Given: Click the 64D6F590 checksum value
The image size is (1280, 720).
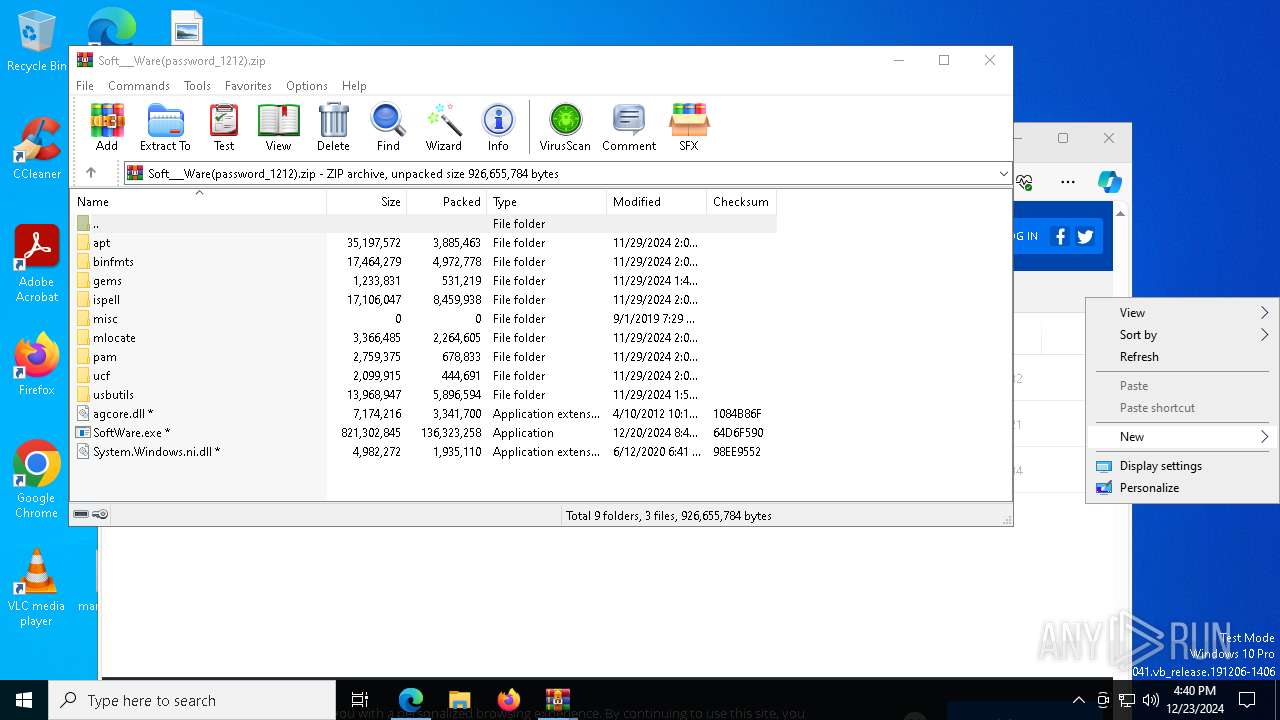Looking at the screenshot, I should 738,433.
